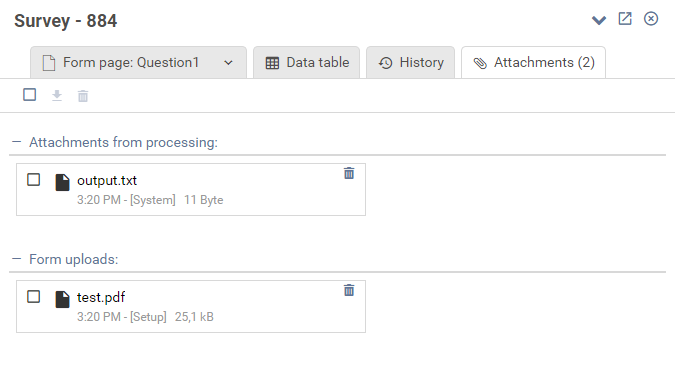Click toolbar trash icon to delete selected
This screenshot has height=378, width=675.
83,96
